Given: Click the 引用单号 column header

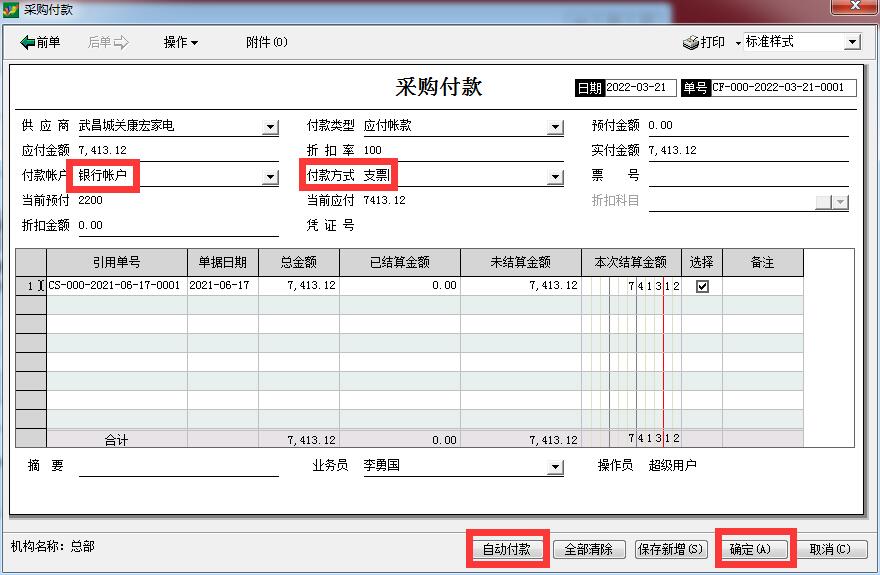Looking at the screenshot, I should [117, 263].
